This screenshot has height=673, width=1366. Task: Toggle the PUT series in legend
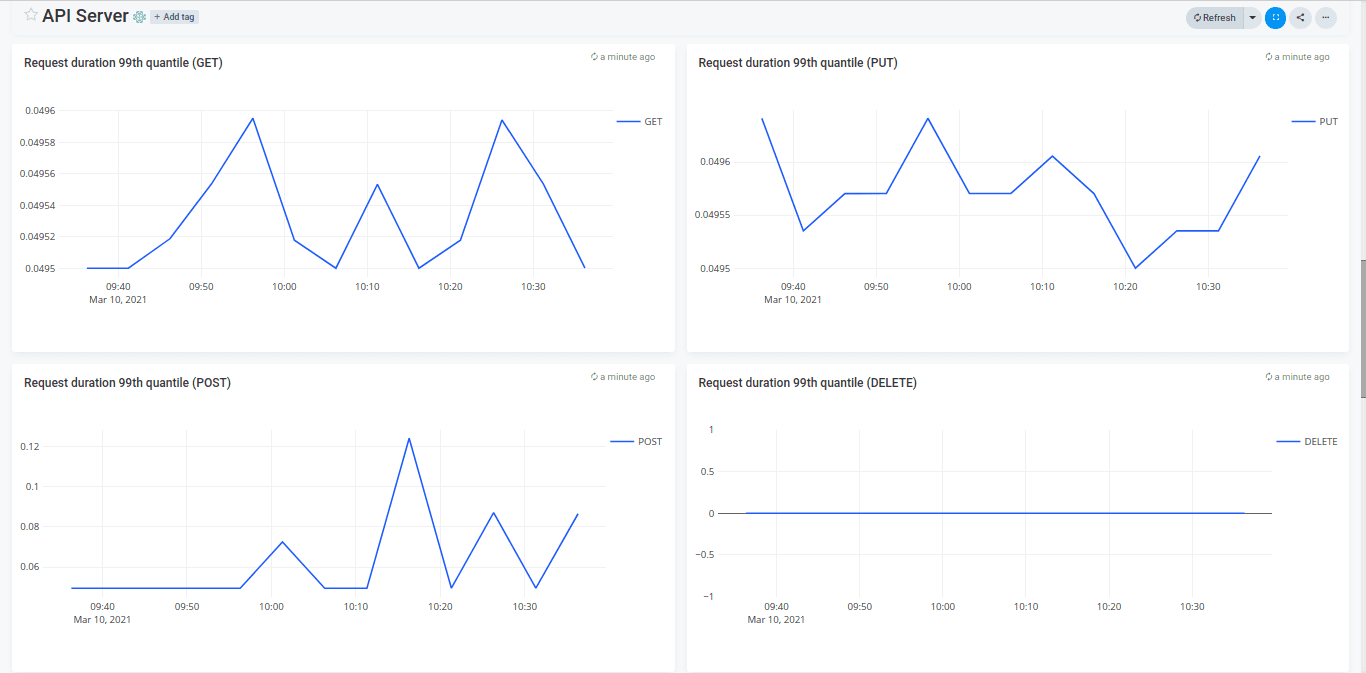coord(1315,122)
